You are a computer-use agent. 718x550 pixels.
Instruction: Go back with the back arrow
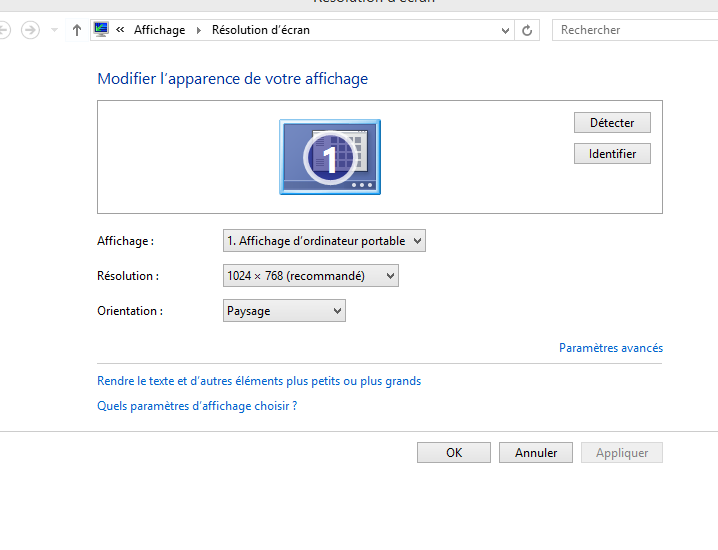(x=4, y=30)
